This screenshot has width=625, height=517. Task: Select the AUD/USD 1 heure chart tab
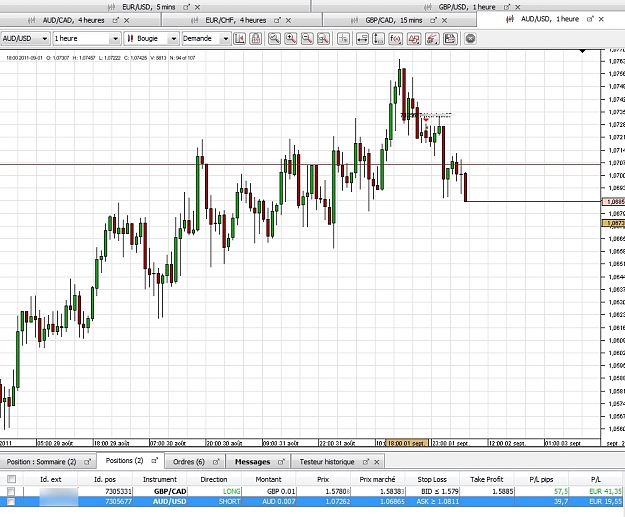tap(550, 19)
